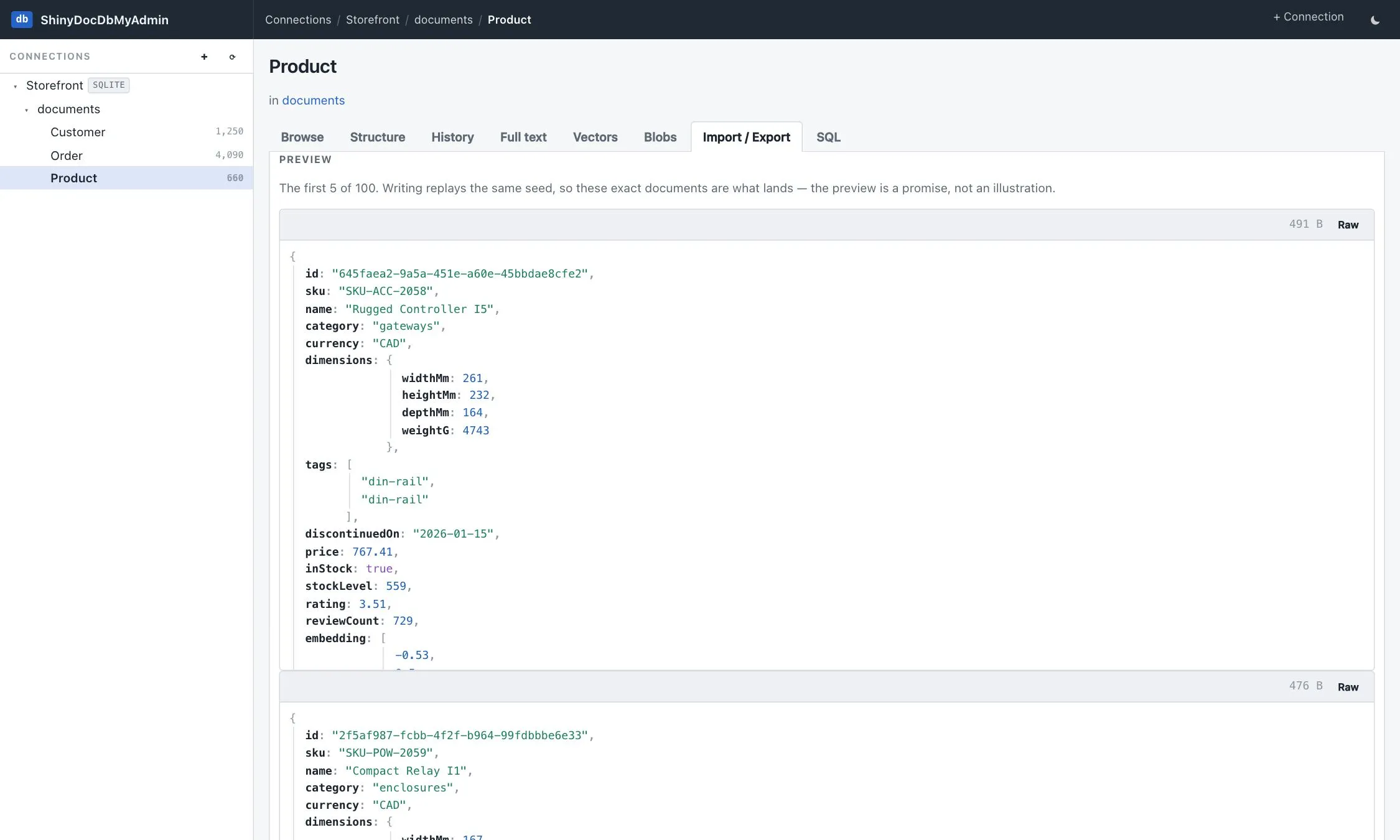
Task: Click the ShinyDocDbMyAdmin app title
Action: pyautogui.click(x=105, y=20)
